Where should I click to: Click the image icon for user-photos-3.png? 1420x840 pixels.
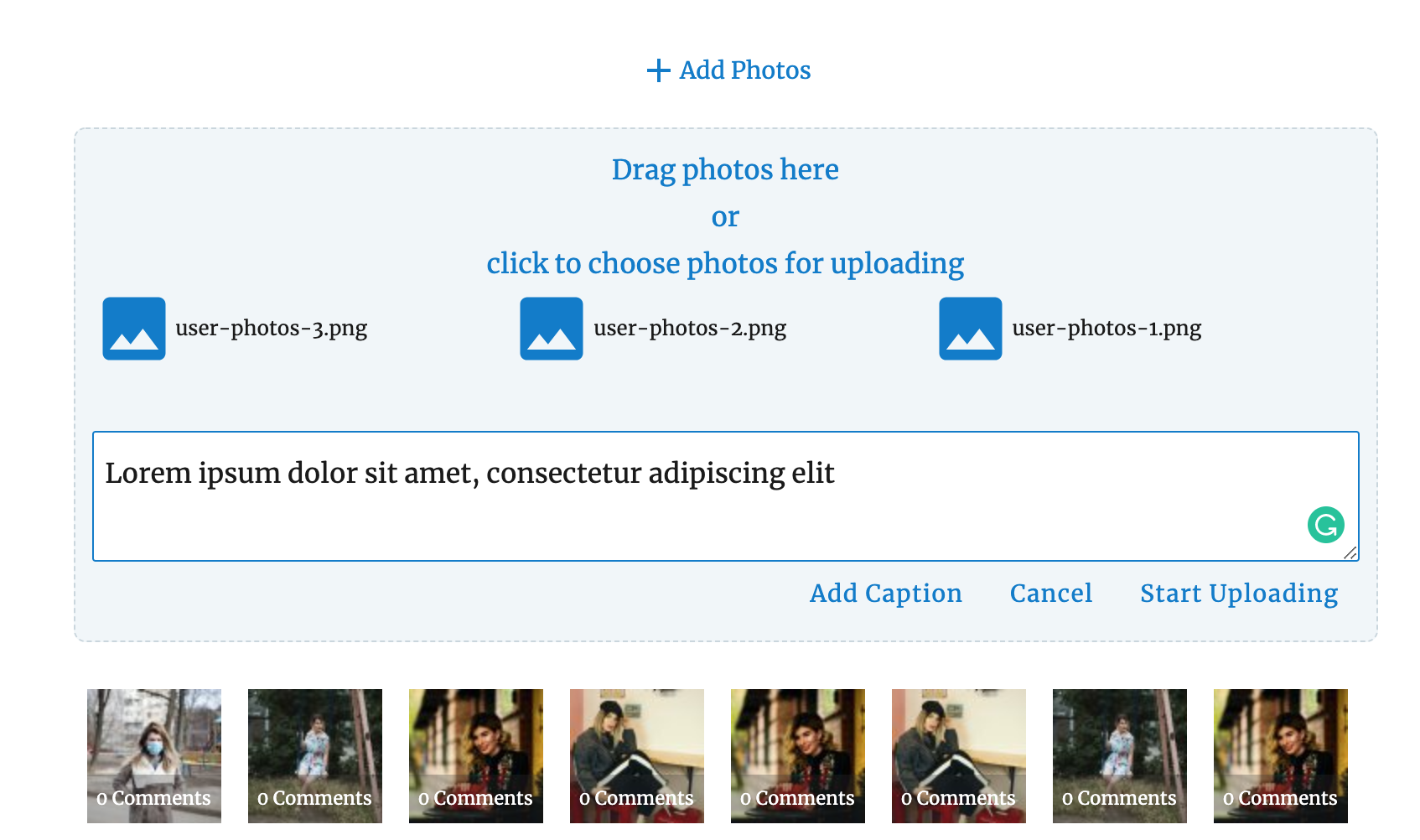point(134,329)
